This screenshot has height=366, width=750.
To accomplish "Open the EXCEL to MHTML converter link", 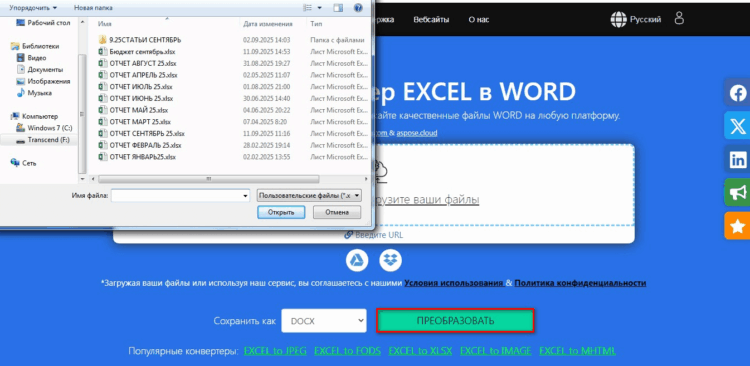I will click(577, 351).
